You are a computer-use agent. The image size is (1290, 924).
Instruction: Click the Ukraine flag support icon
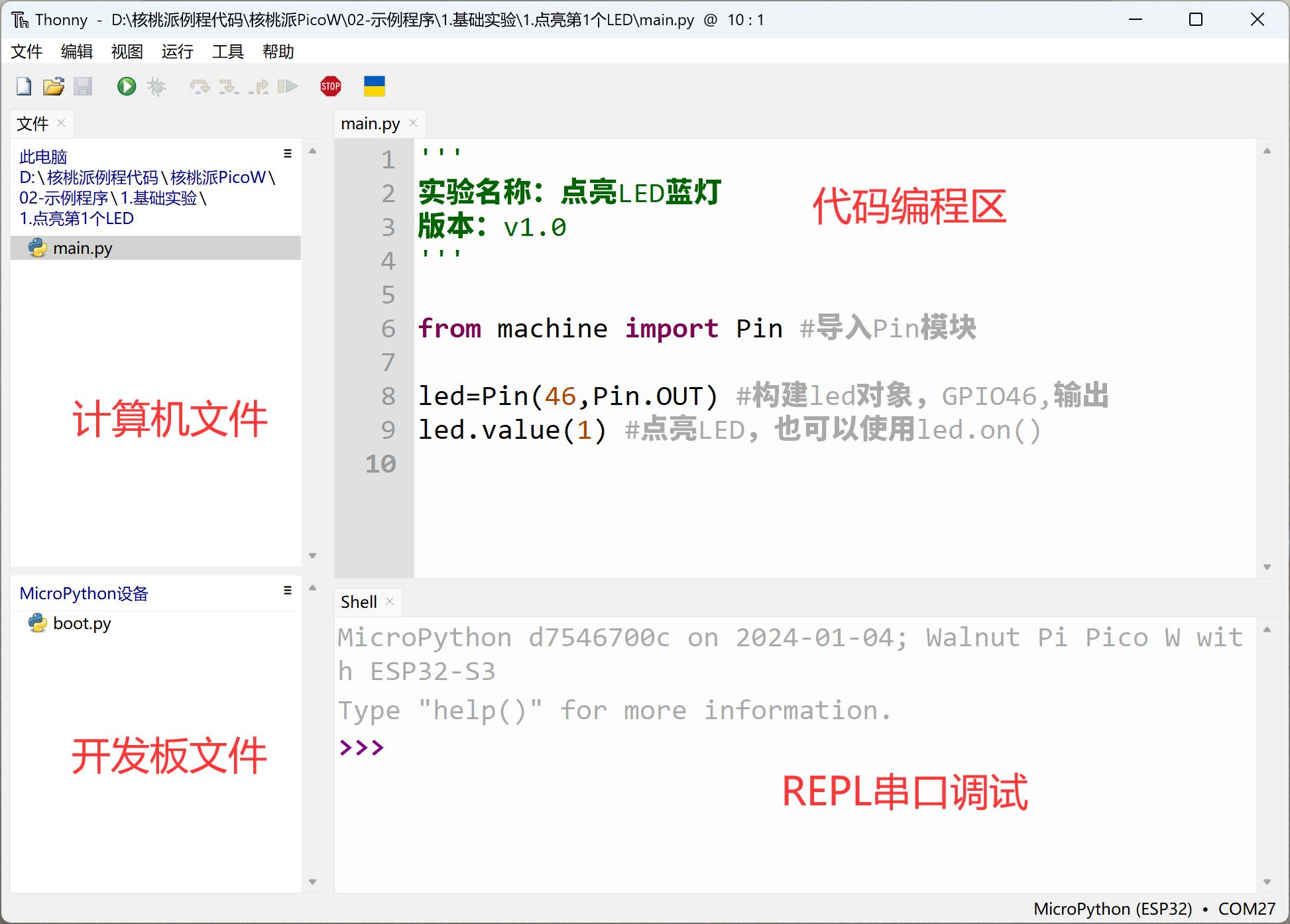coord(375,86)
